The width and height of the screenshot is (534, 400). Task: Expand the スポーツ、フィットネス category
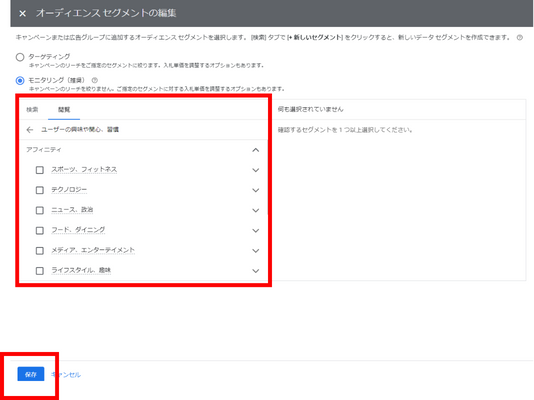[x=256, y=170]
